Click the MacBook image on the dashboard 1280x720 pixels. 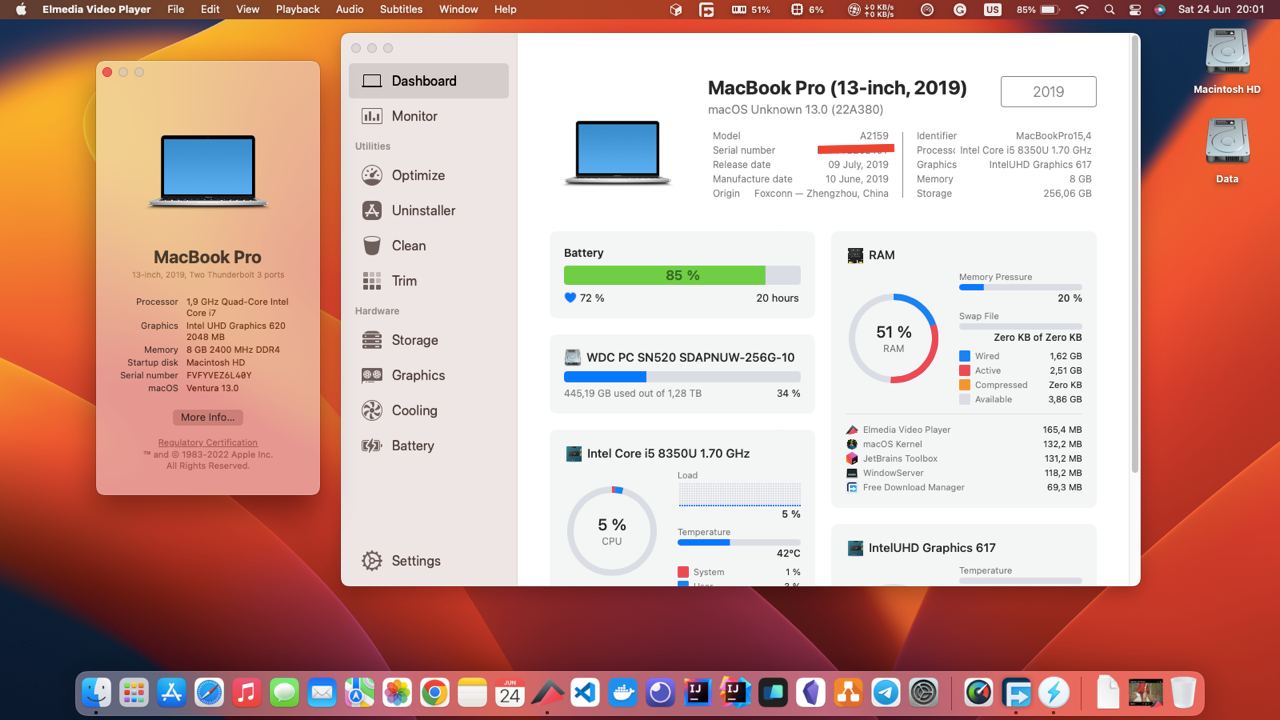pos(618,153)
